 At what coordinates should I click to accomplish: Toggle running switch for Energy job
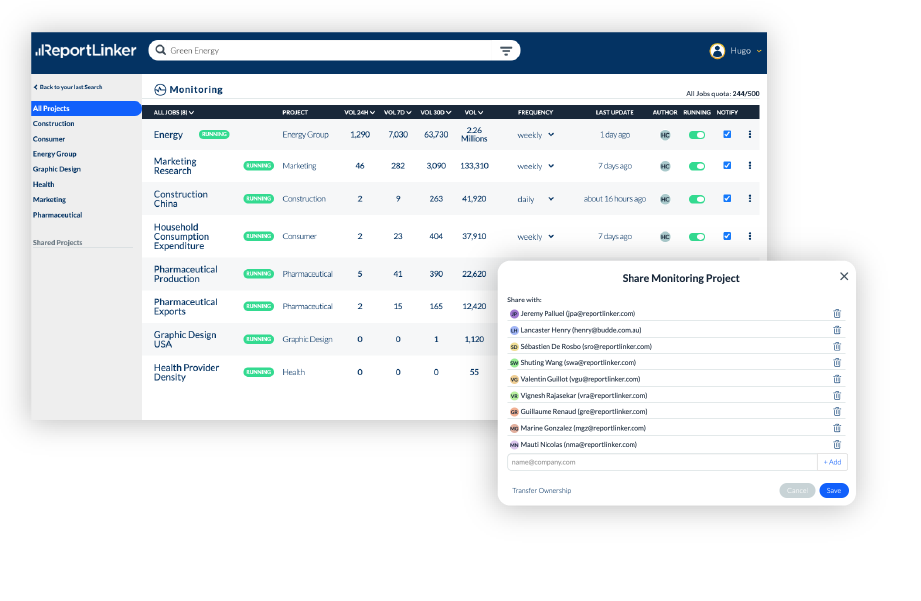click(x=697, y=135)
